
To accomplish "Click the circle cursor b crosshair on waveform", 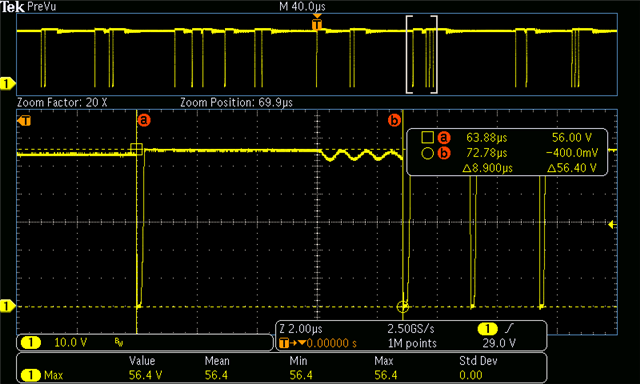I will [x=402, y=306].
